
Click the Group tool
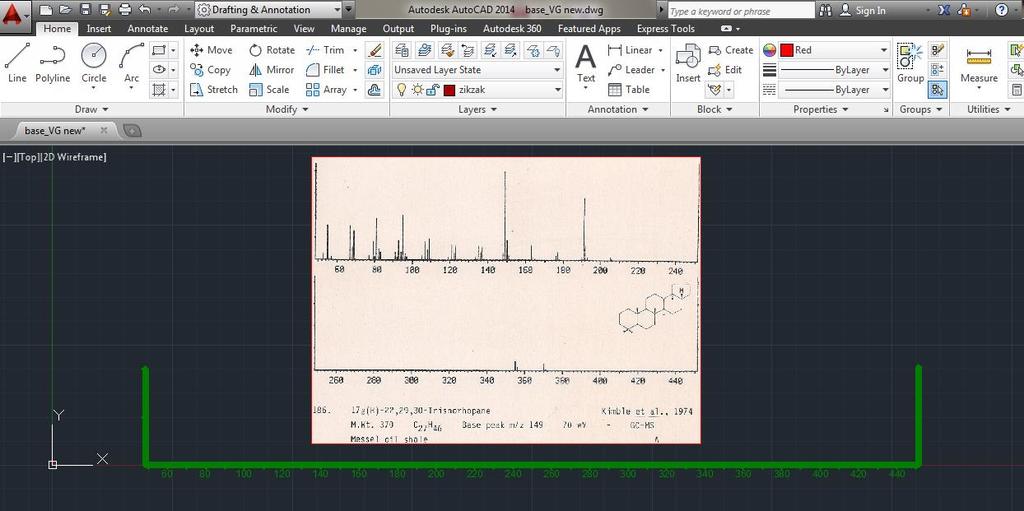click(x=910, y=63)
